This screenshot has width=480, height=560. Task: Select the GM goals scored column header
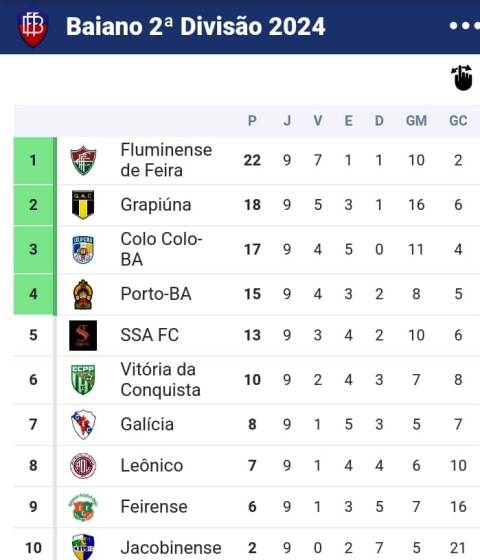pyautogui.click(x=416, y=121)
